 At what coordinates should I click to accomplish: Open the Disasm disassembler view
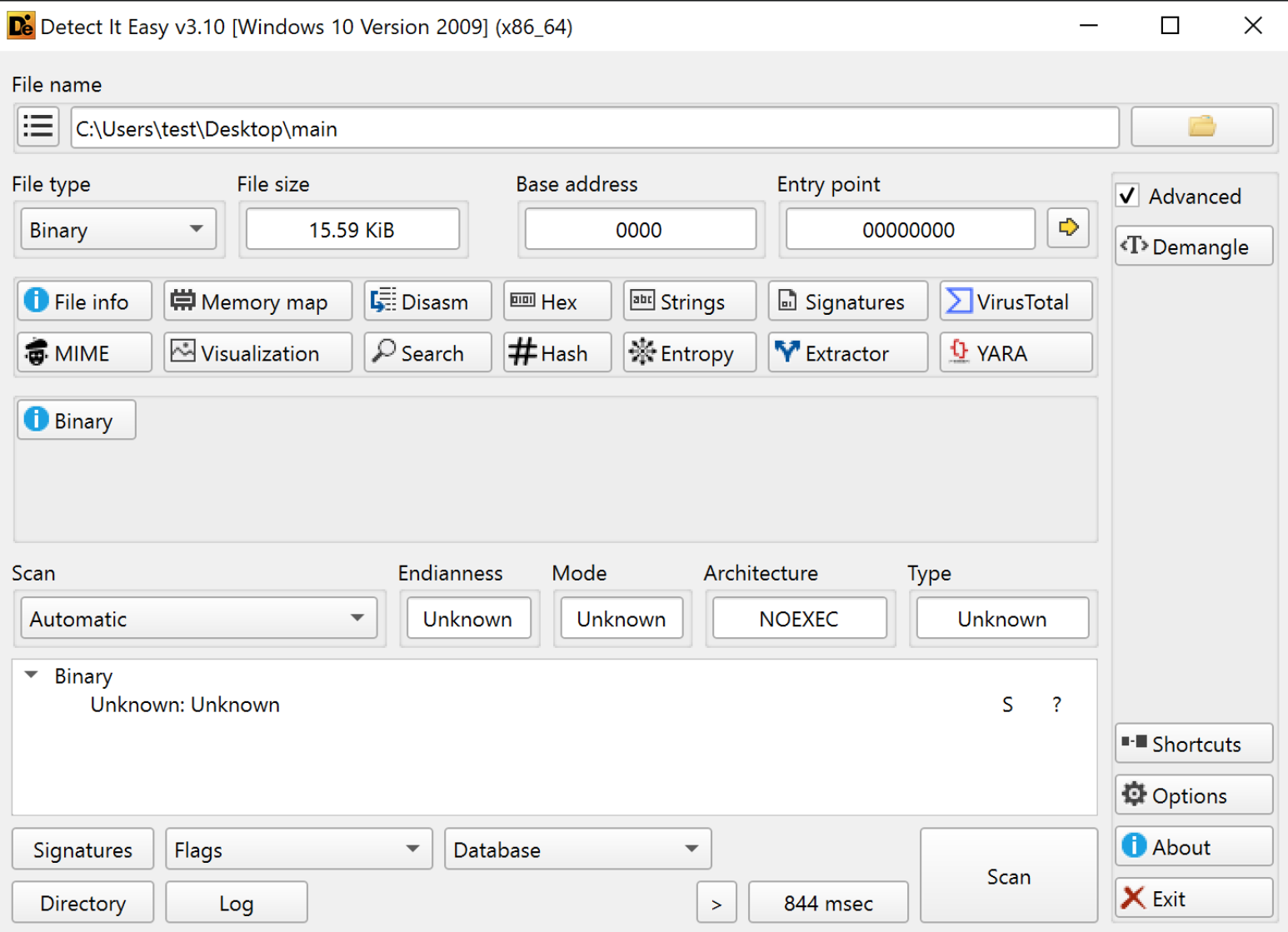click(427, 302)
